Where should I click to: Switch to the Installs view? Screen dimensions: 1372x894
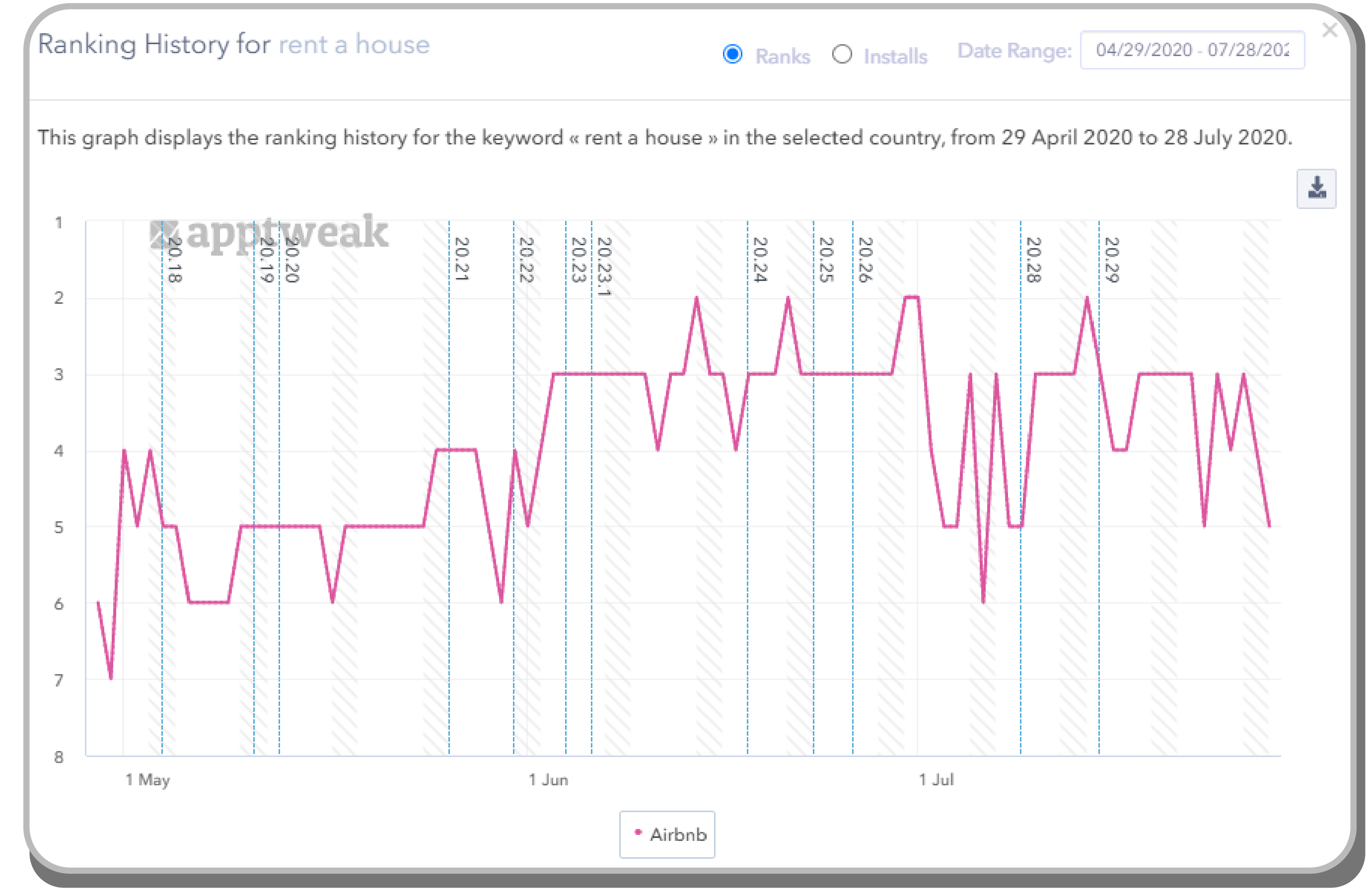pyautogui.click(x=843, y=55)
